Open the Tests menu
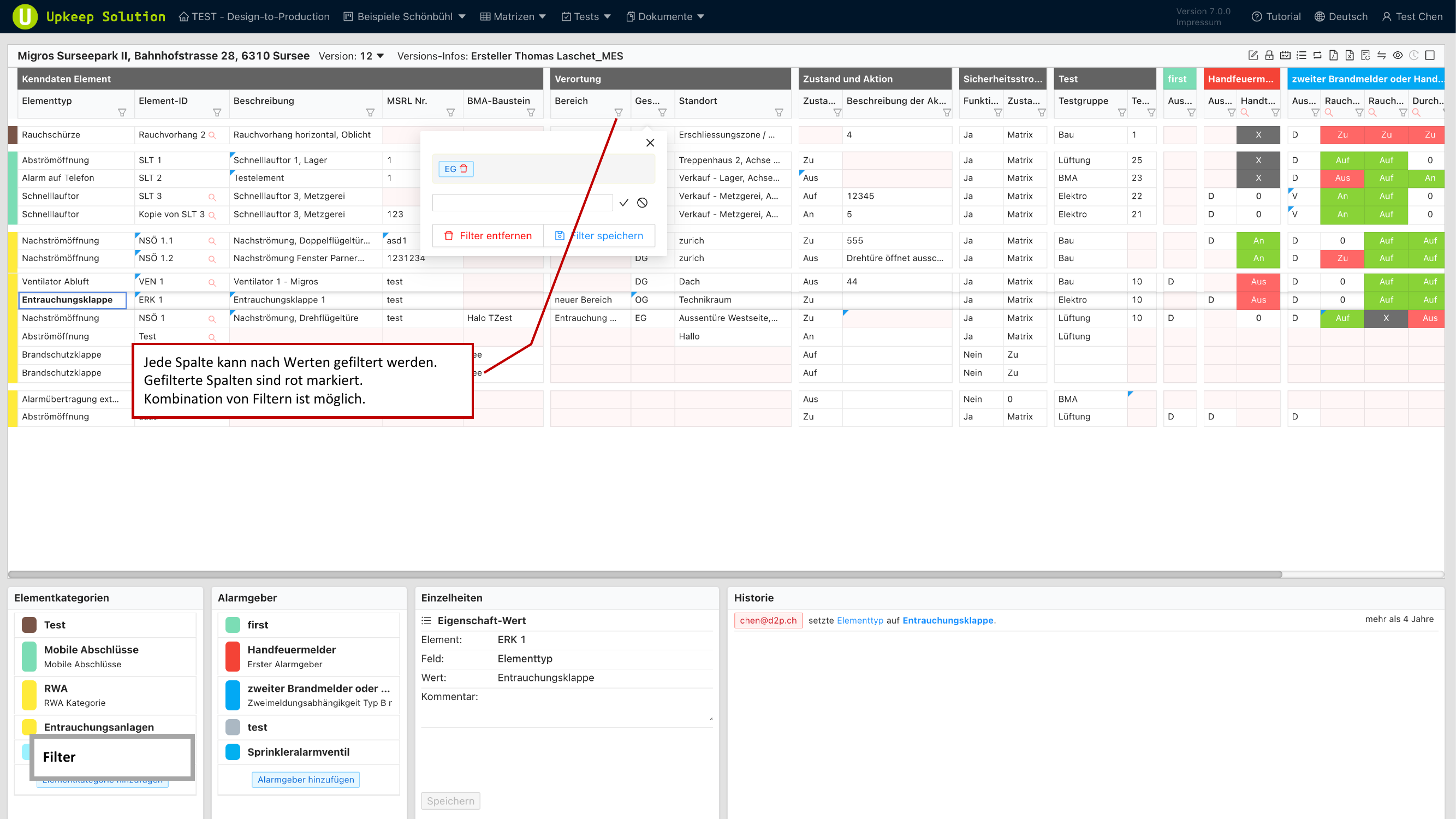Screen dimensions: 1456x819 point(586,16)
